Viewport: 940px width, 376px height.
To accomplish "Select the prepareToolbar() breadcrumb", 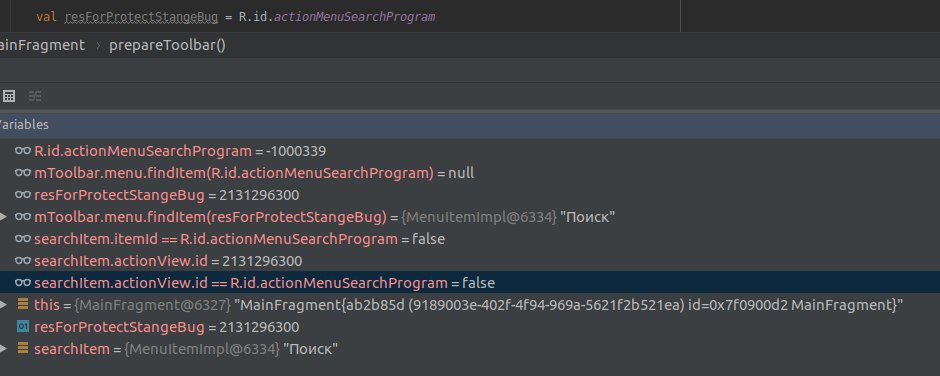I will coord(167,46).
